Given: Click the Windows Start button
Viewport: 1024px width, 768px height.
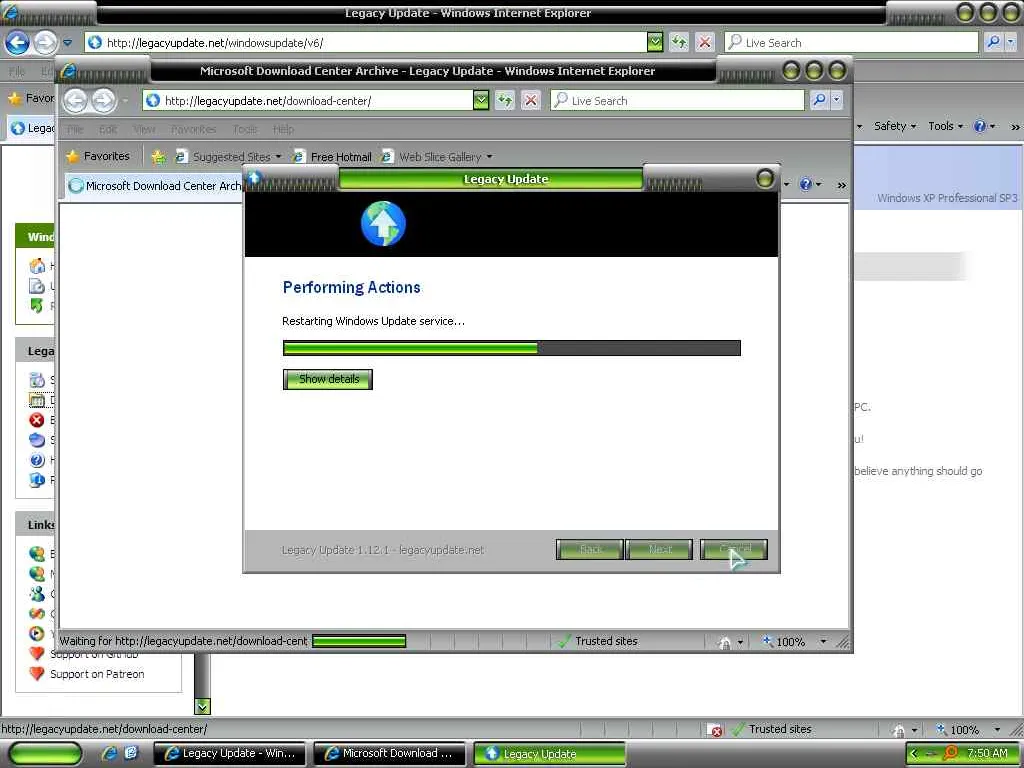Looking at the screenshot, I should (44, 754).
